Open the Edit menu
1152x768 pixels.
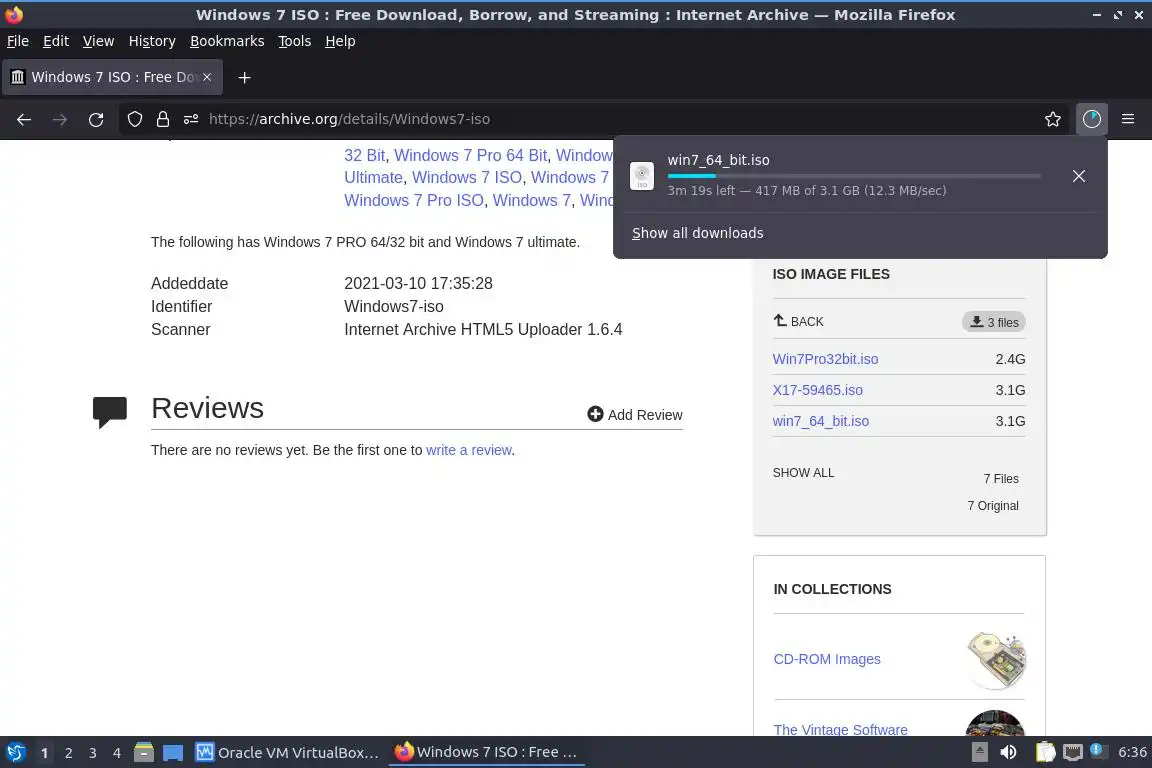pyautogui.click(x=56, y=41)
